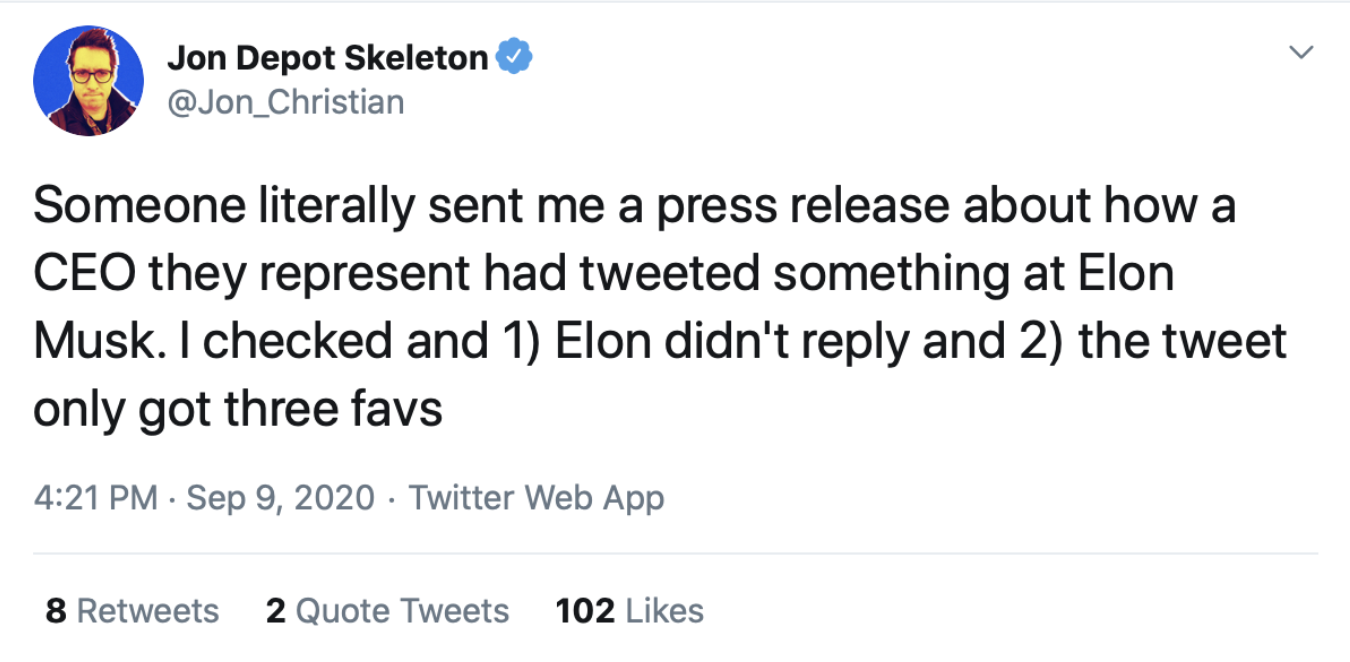Click the number 8 before Retweets
1350x662 pixels.
click(56, 610)
